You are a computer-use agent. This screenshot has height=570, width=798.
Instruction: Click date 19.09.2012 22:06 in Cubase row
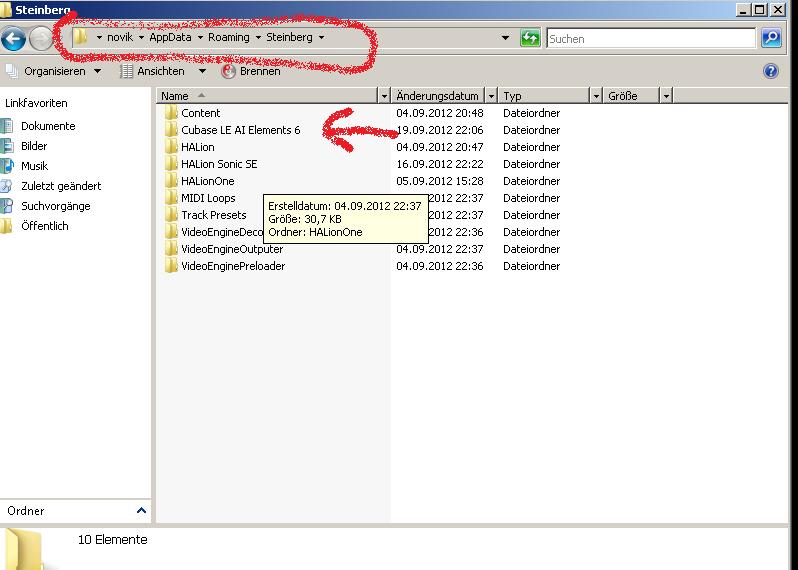[x=440, y=130]
